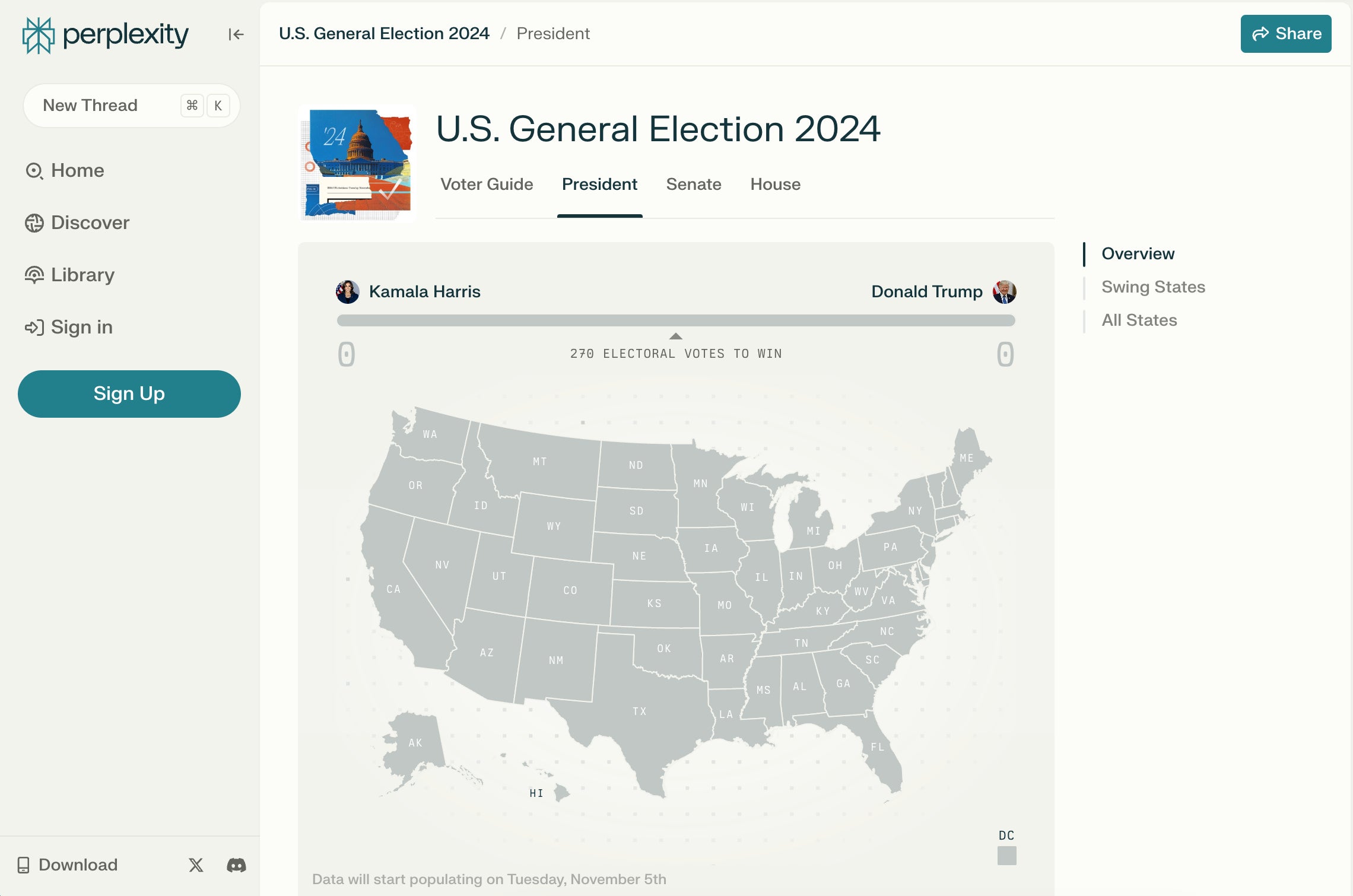The height and width of the screenshot is (896, 1353).
Task: Click Donald Trump's avatar photo
Action: (x=1004, y=292)
